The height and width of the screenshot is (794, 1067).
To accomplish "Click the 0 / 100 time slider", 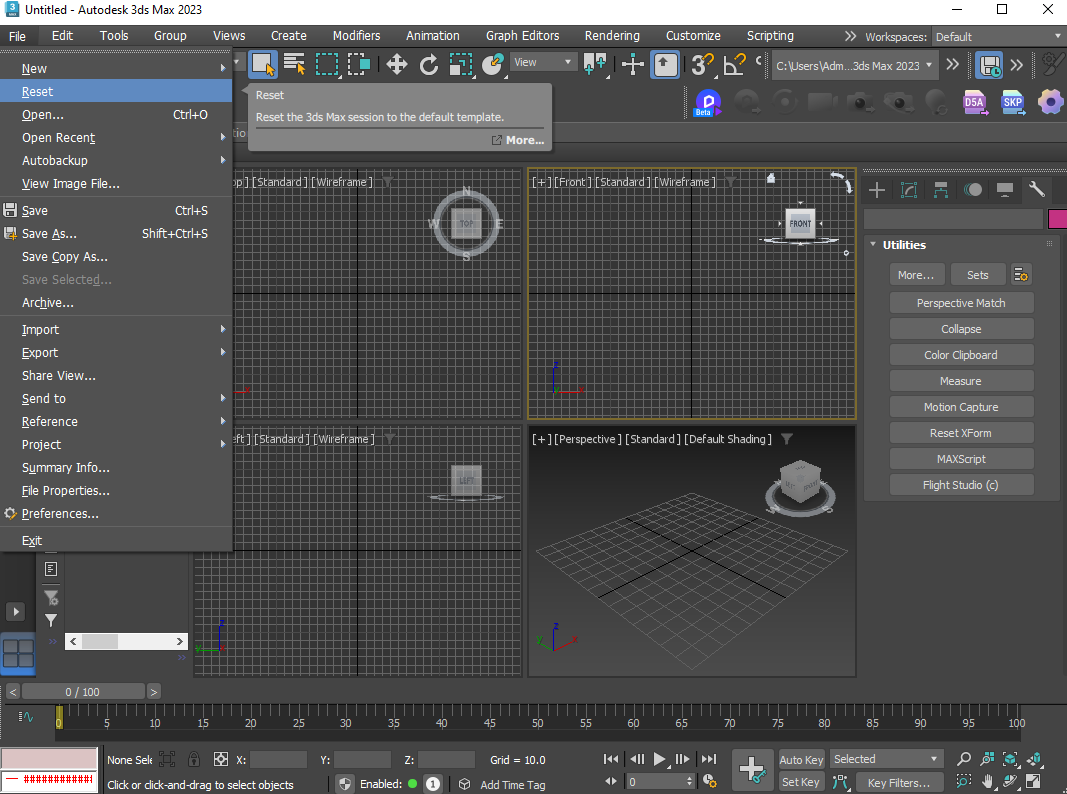I will click(83, 692).
